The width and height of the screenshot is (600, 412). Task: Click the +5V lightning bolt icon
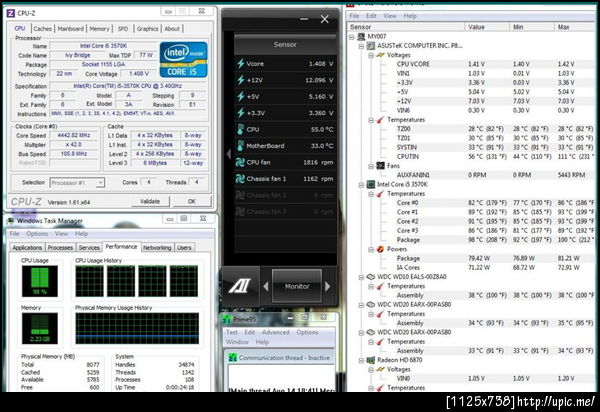point(240,96)
